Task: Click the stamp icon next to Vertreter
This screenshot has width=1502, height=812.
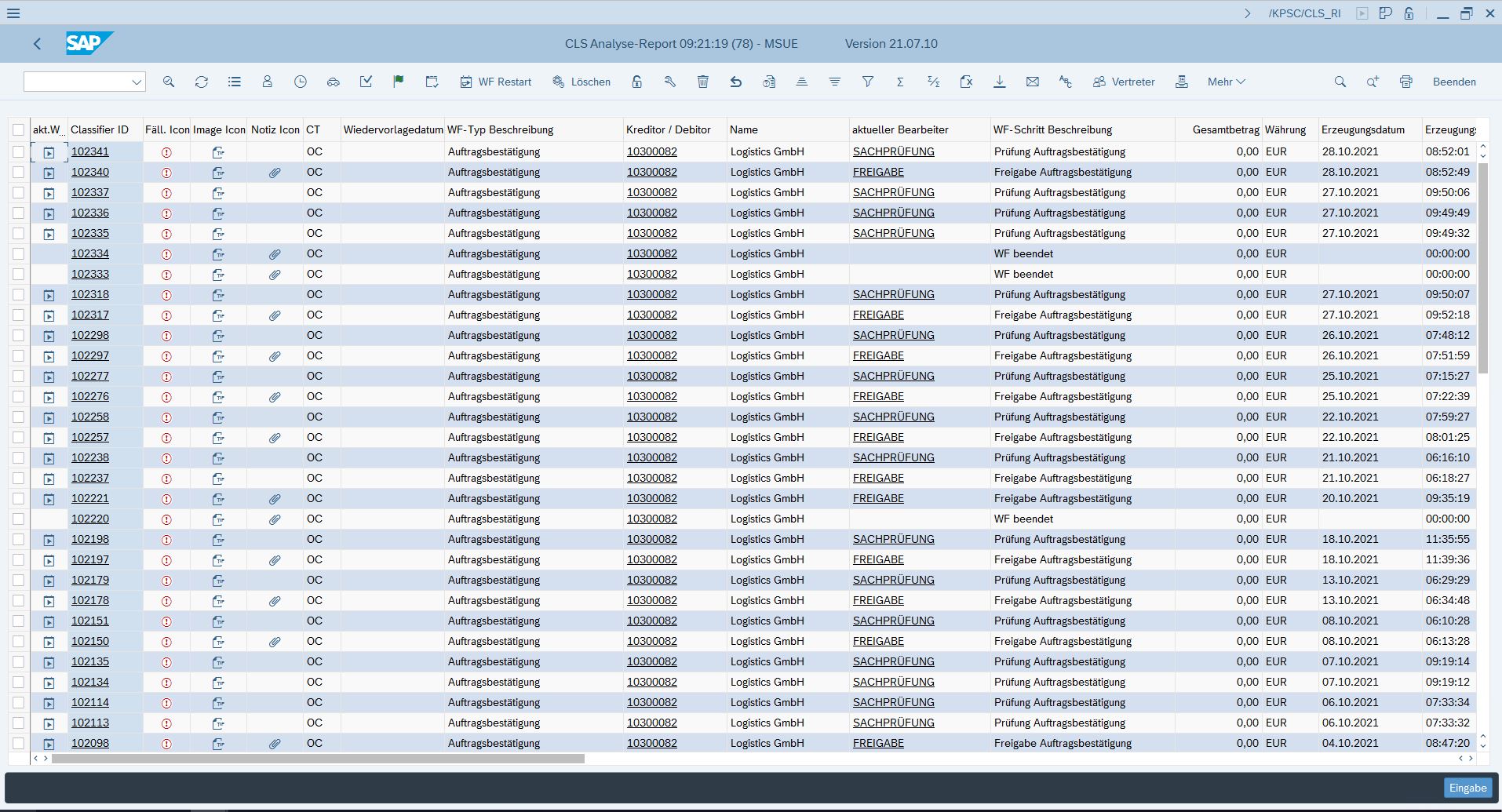Action: (x=1182, y=82)
